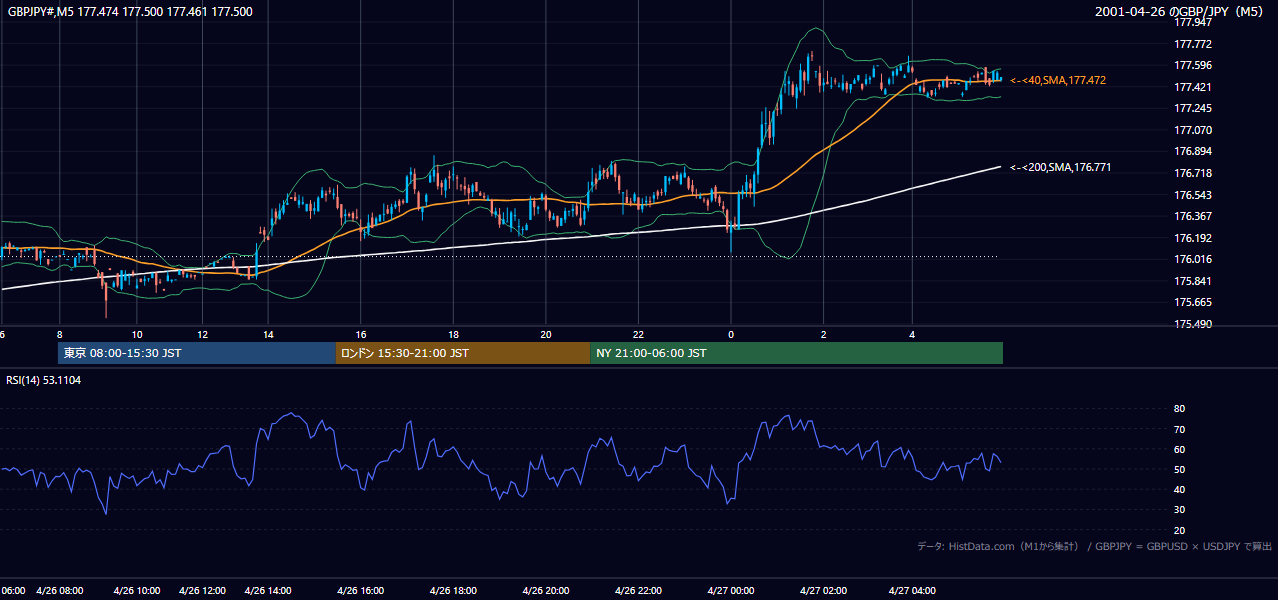Click price axis label 176.894

[1193, 152]
